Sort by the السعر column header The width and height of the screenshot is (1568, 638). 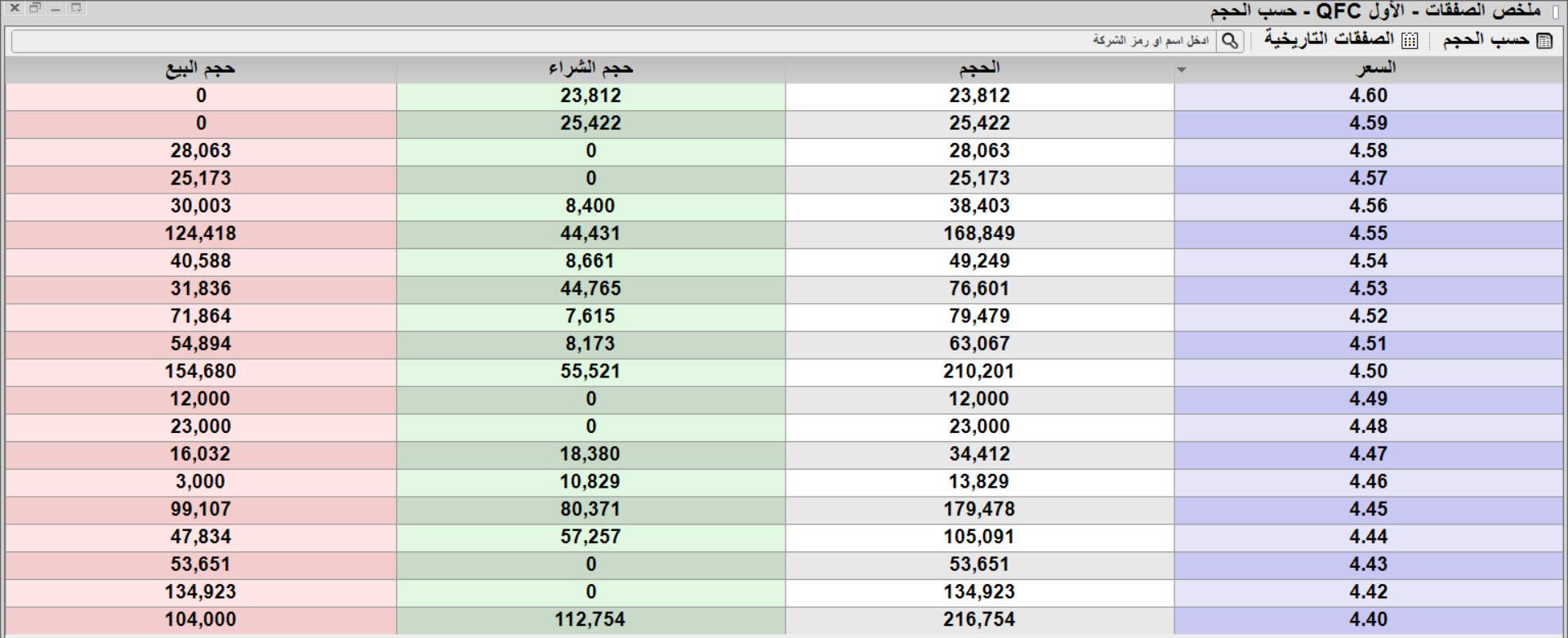[x=1369, y=69]
